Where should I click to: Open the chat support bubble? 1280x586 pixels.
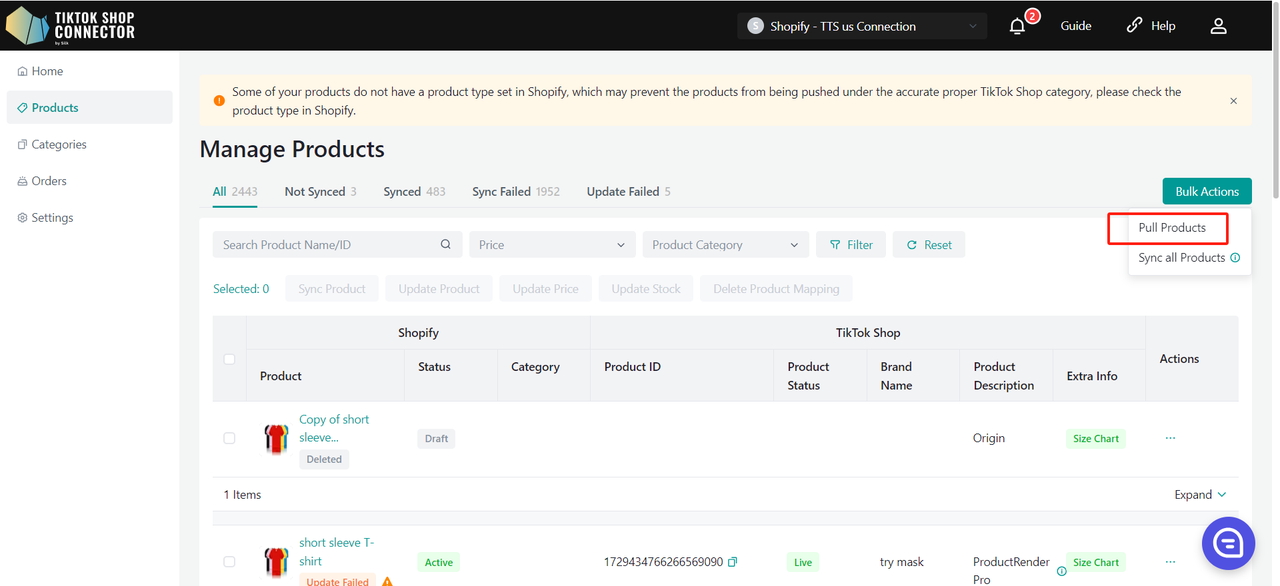point(1228,543)
